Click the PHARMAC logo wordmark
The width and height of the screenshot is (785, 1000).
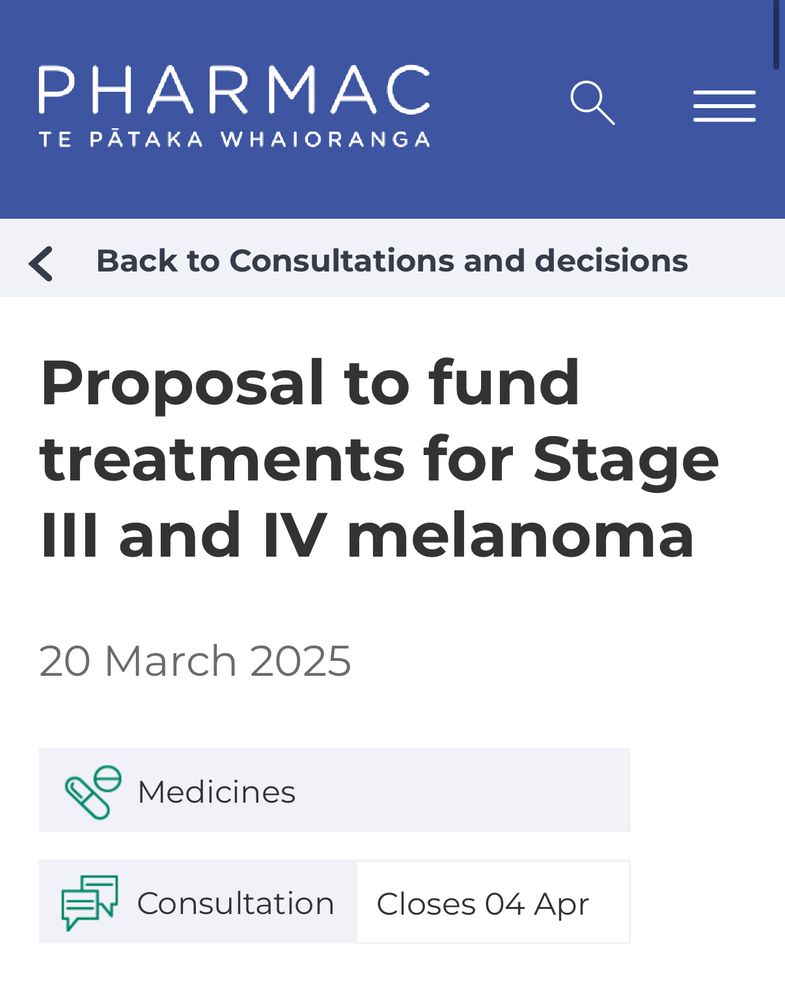point(234,90)
